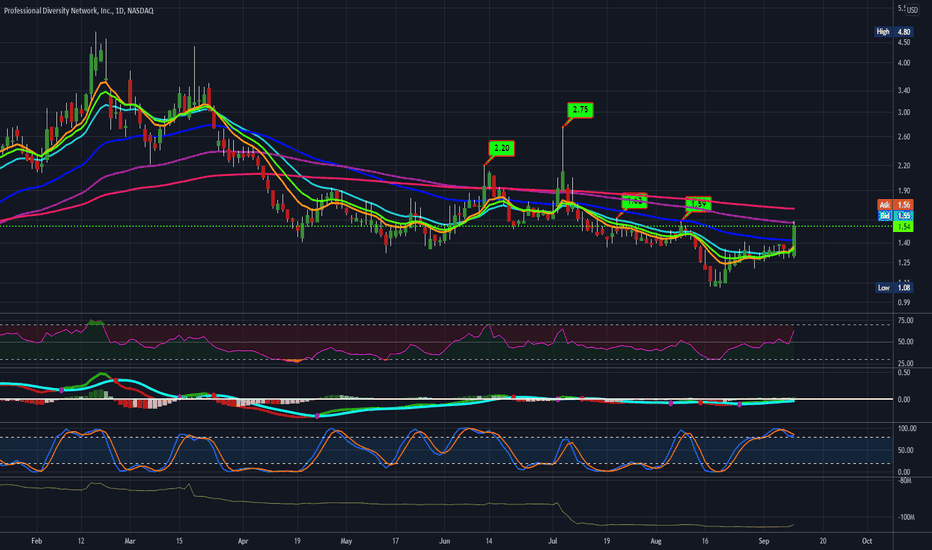The height and width of the screenshot is (550, 932).
Task: Select the 1.59 price callout label
Action: pyautogui.click(x=698, y=204)
